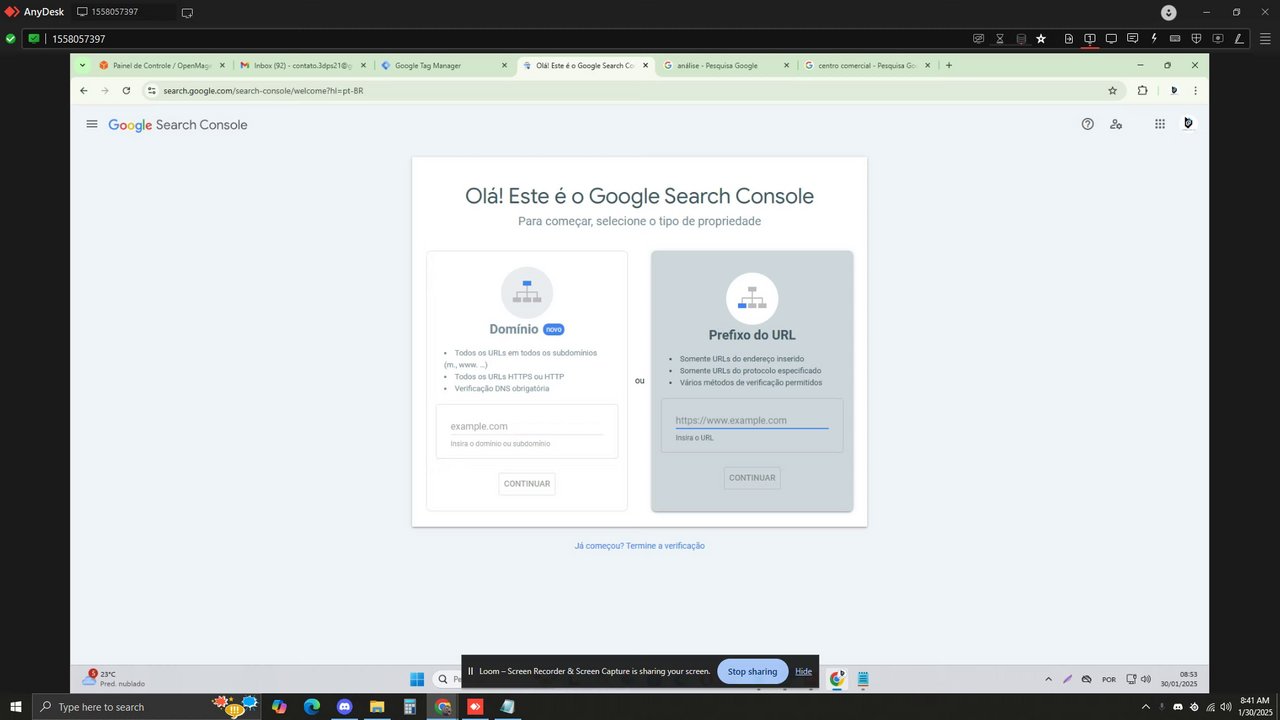This screenshot has height=720, width=1280.
Task: Switch to Painel de Controle OpenMage tab
Action: pos(162,65)
